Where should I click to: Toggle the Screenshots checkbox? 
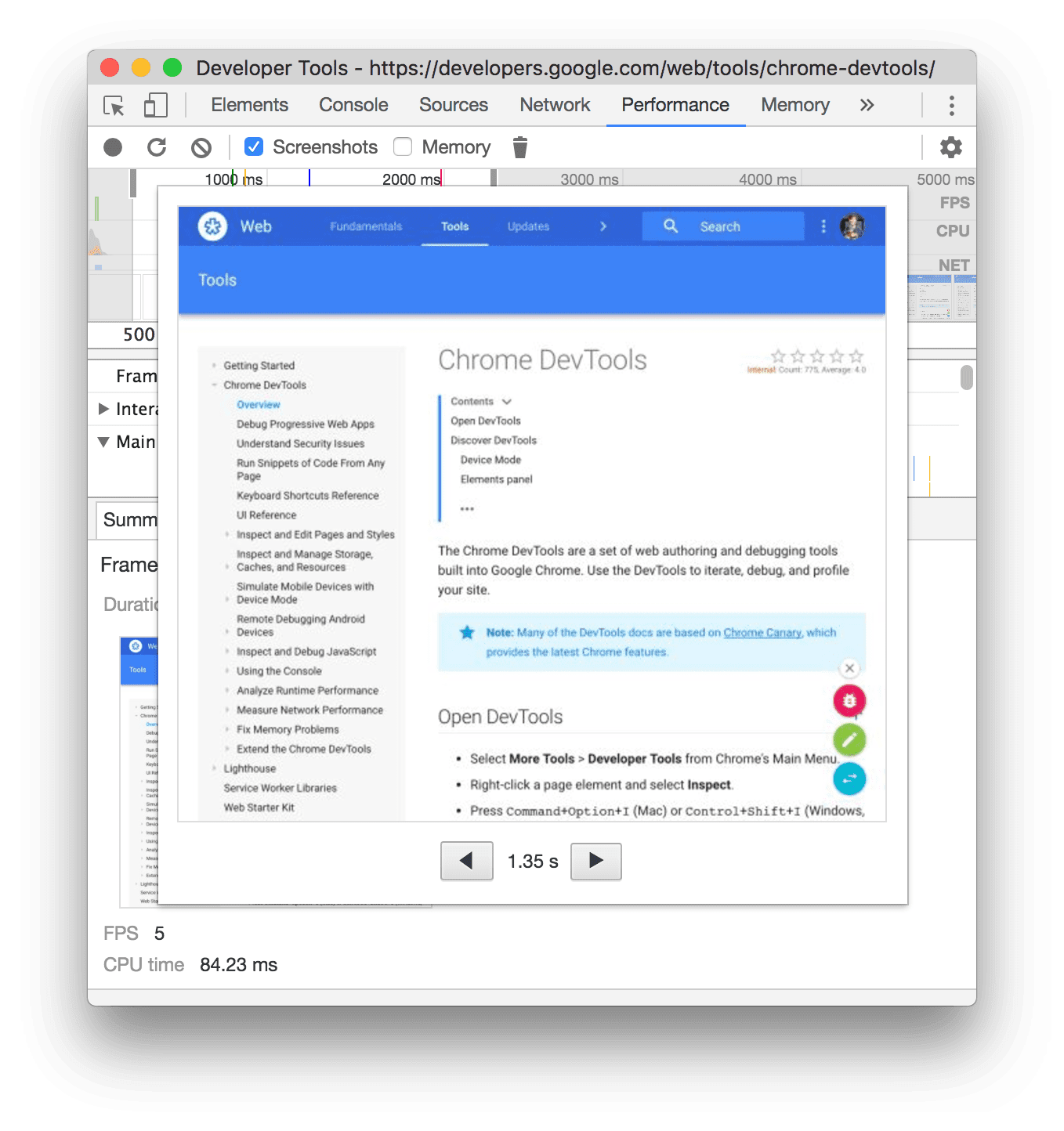pos(253,146)
